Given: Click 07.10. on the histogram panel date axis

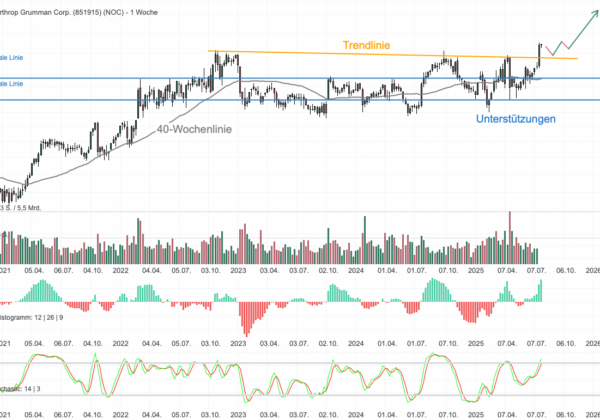Looking at the screenshot, I should tap(448, 343).
